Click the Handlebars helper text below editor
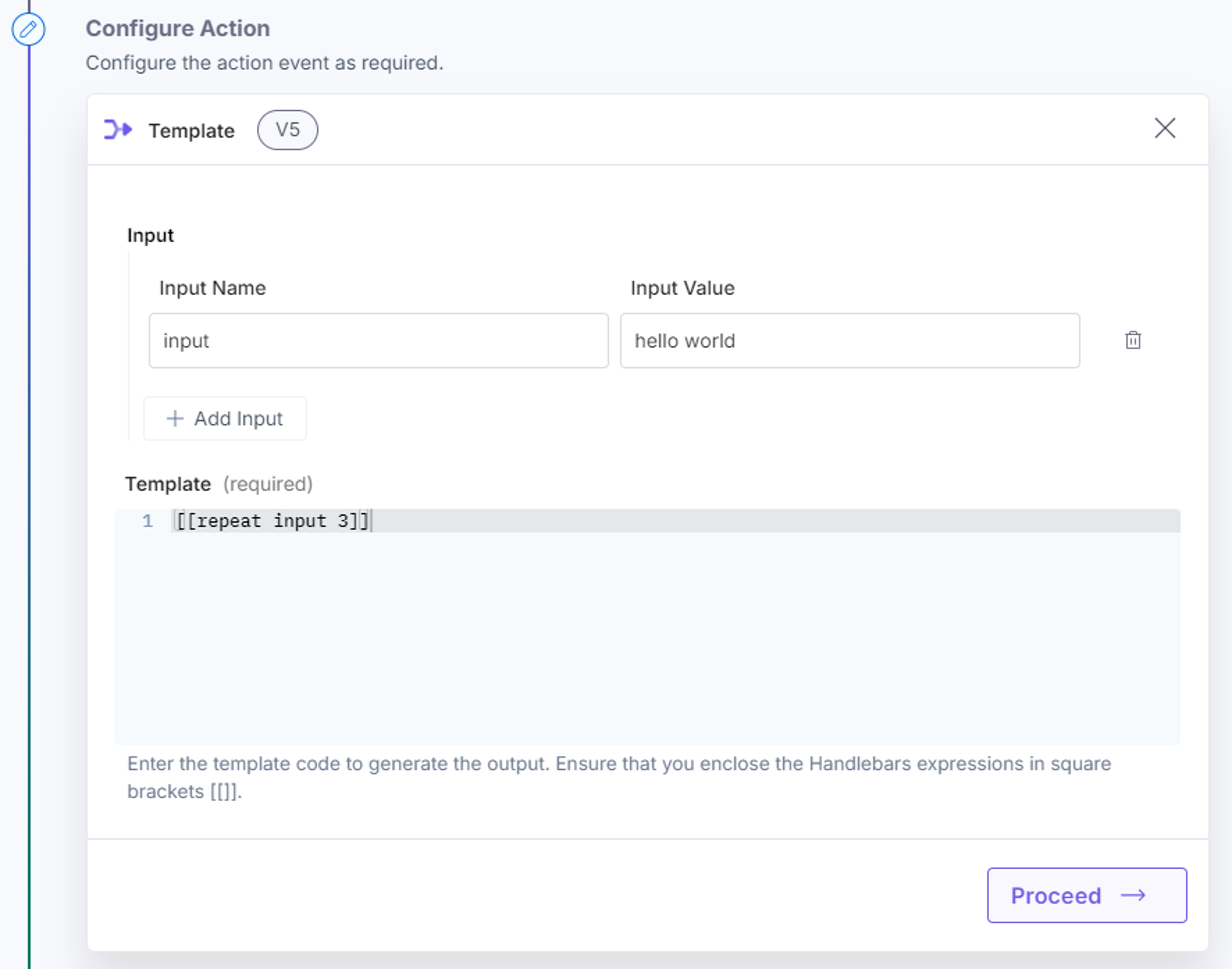1232x969 pixels. pos(619,777)
